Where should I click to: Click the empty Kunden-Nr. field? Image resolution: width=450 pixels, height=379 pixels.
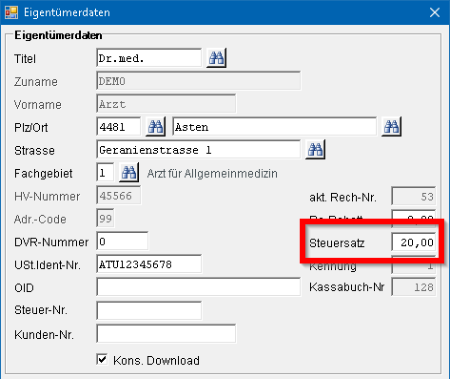tap(166, 334)
